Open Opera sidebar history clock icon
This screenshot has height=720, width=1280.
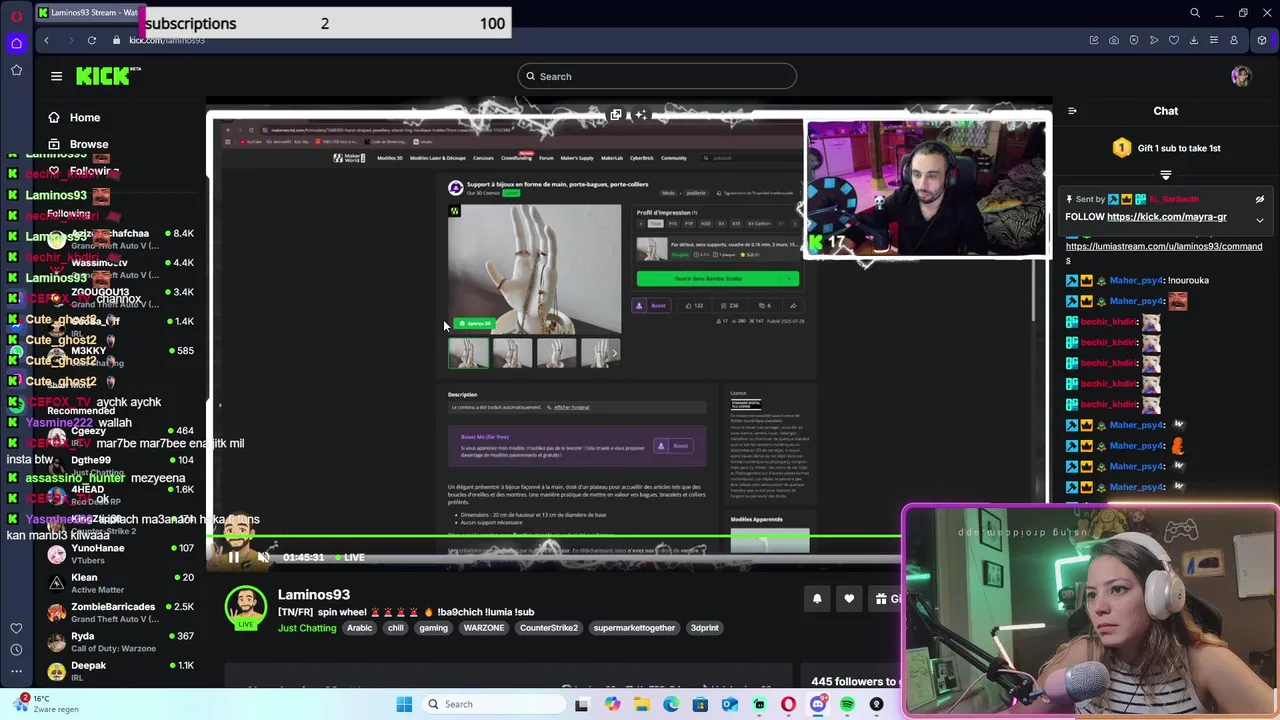16,650
